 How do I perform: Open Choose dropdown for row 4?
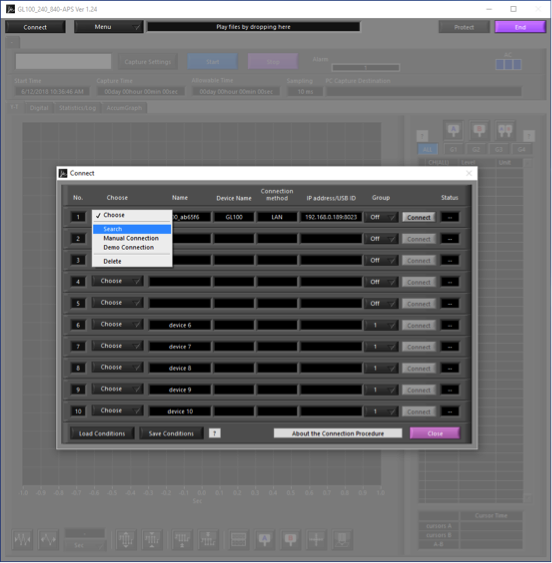[x=117, y=281]
